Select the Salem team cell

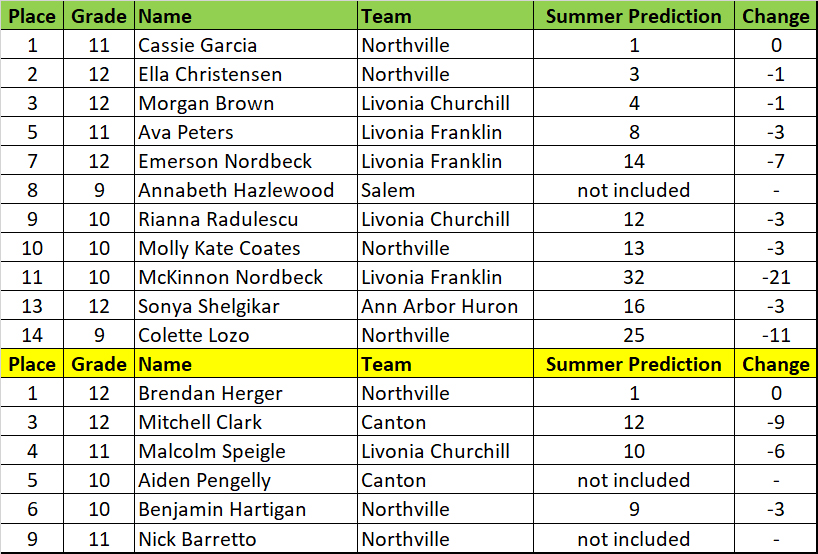(389, 190)
